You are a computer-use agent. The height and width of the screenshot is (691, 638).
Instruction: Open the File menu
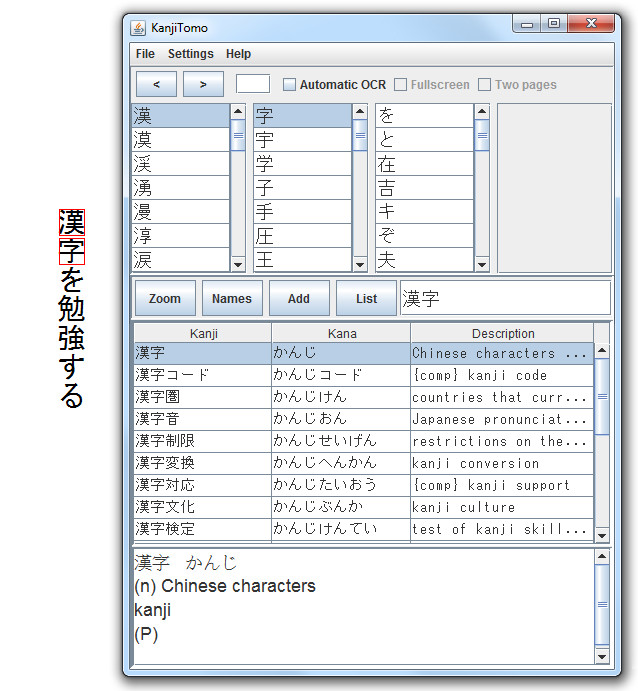tap(145, 54)
